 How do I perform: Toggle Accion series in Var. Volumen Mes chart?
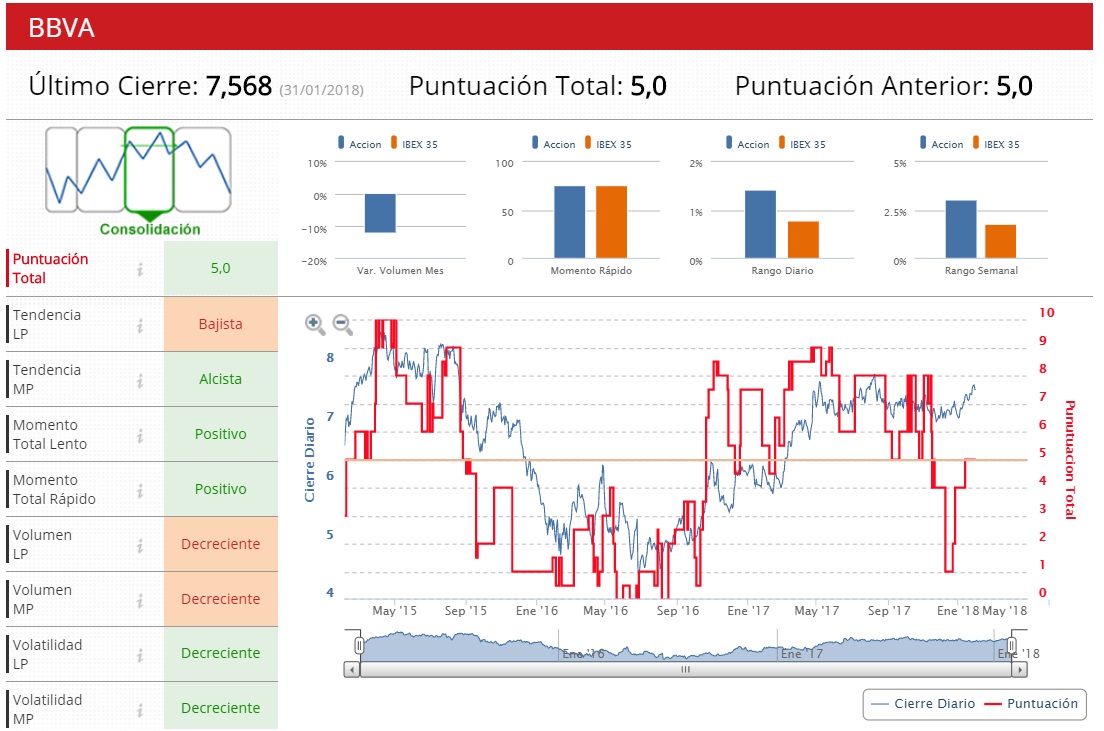(x=359, y=144)
